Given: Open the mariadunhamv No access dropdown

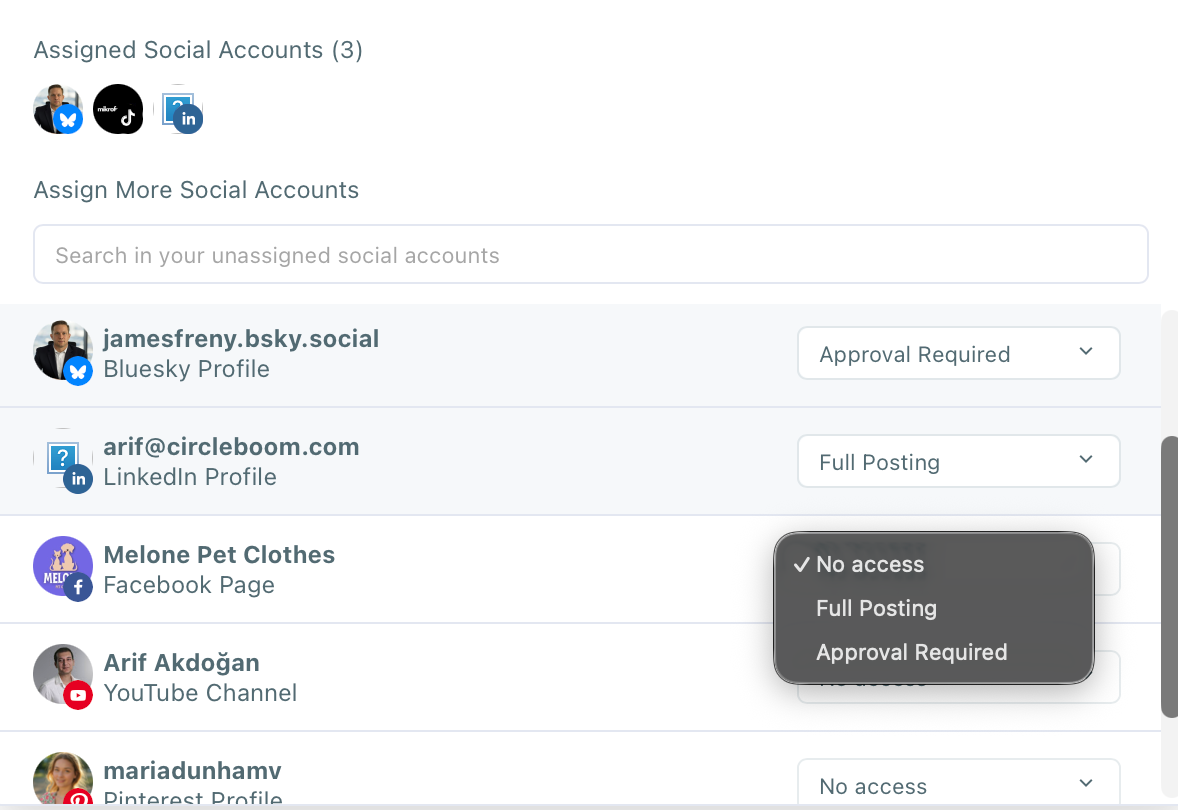Looking at the screenshot, I should coord(958,786).
